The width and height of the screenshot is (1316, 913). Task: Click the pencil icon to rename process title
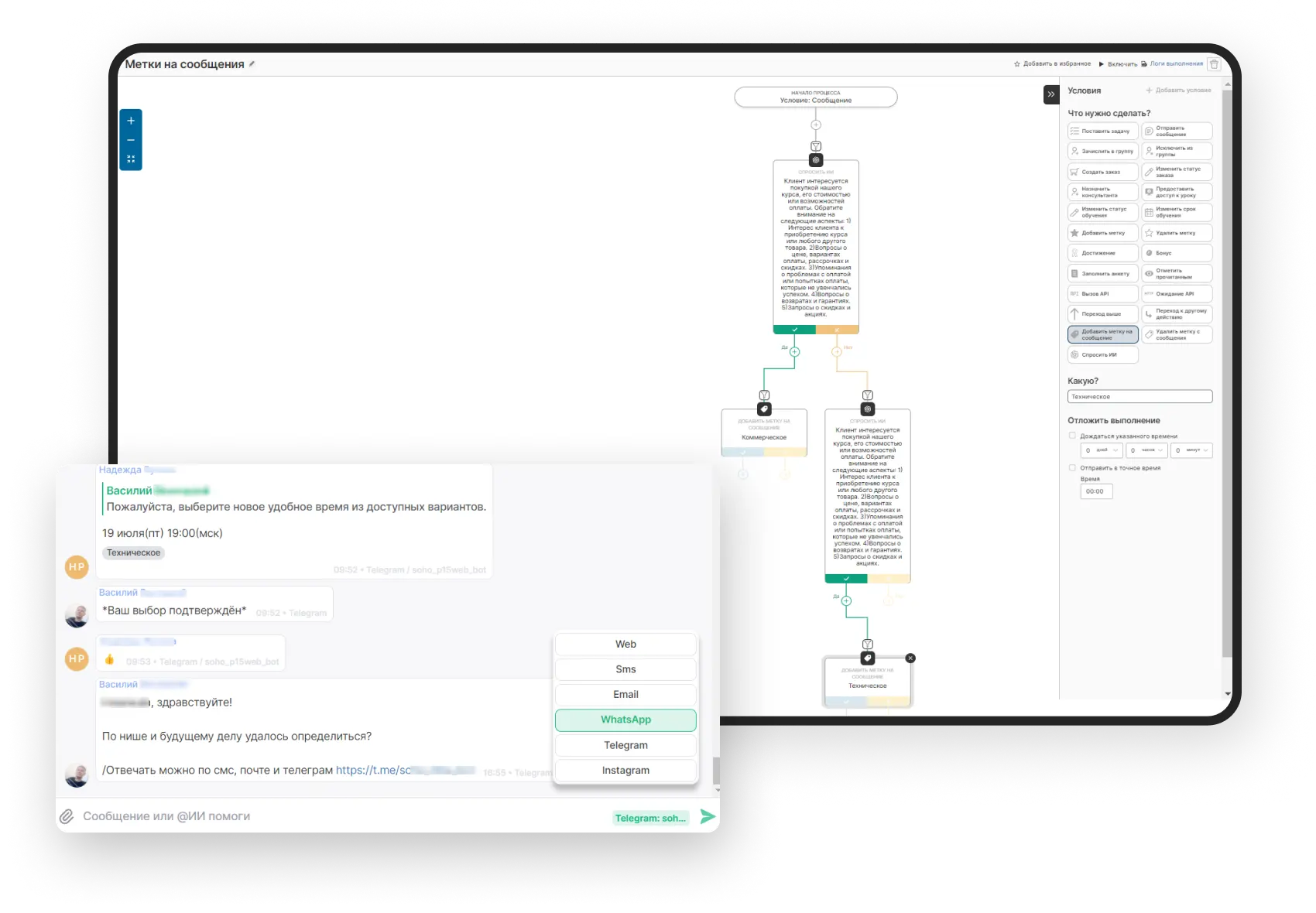[x=252, y=64]
